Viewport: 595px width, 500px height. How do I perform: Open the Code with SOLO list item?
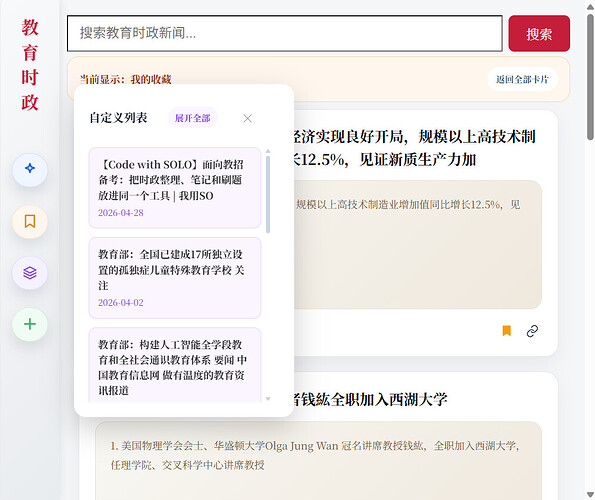point(175,188)
